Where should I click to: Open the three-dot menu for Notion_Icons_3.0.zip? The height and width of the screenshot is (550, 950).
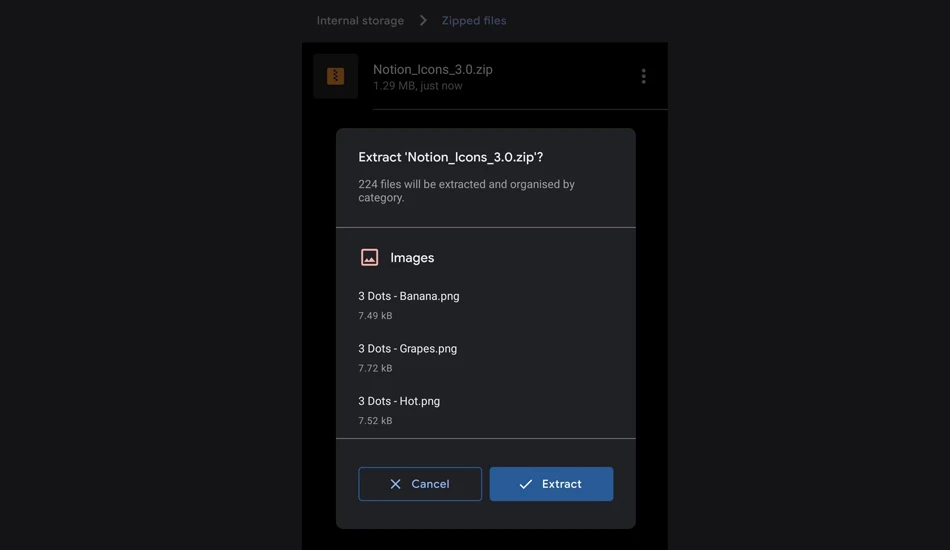click(643, 76)
